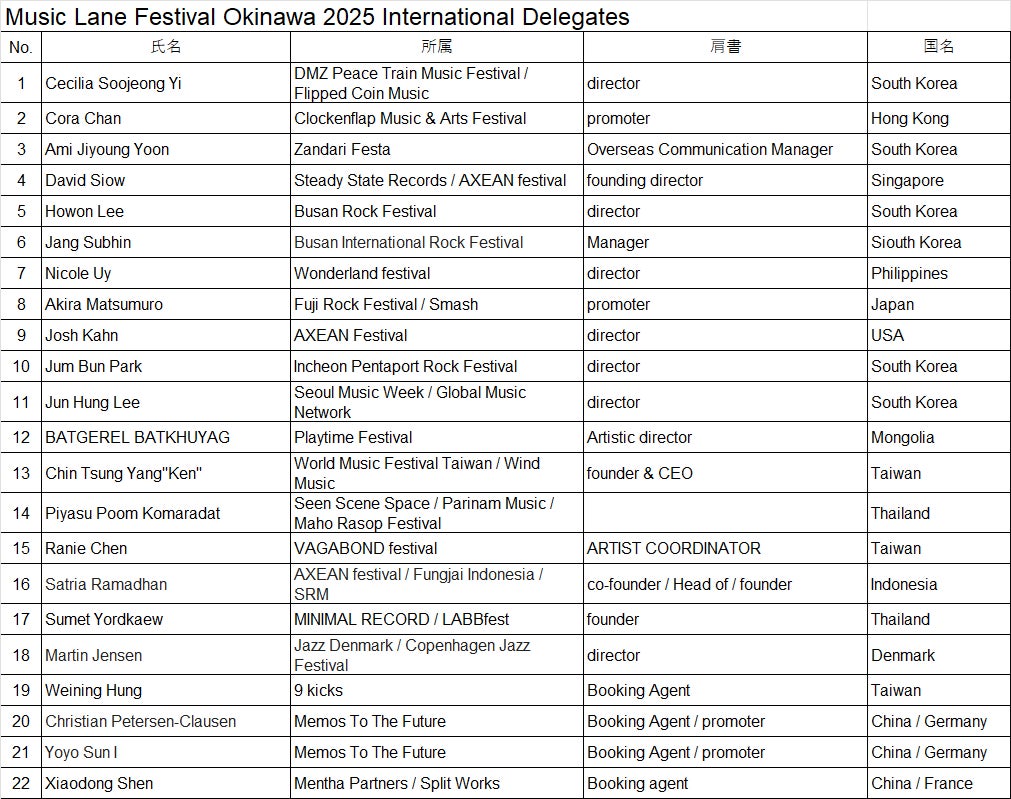Viewport: 1011px width, 799px height.
Task: Select 'Incheon Pentaport Rock Festival' cell
Action: click(437, 366)
